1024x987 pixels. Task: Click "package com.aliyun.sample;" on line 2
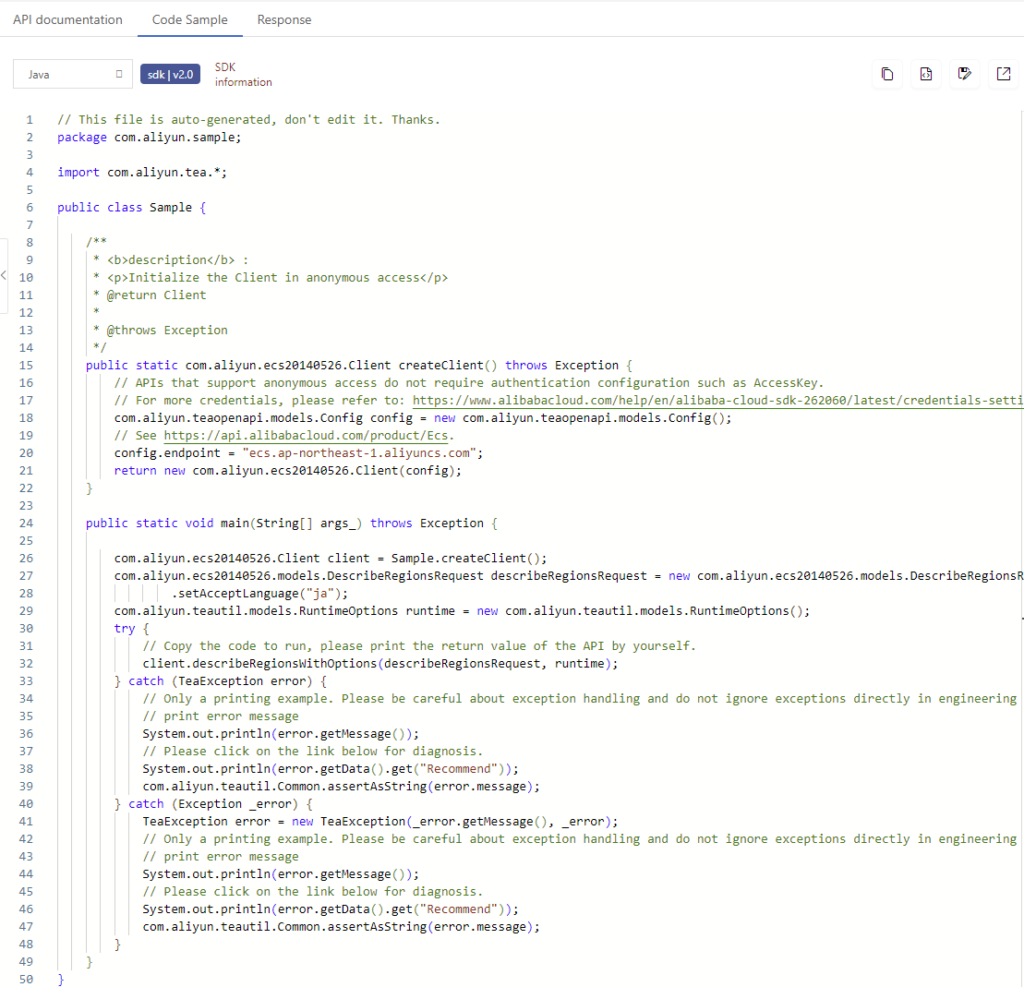coord(149,138)
